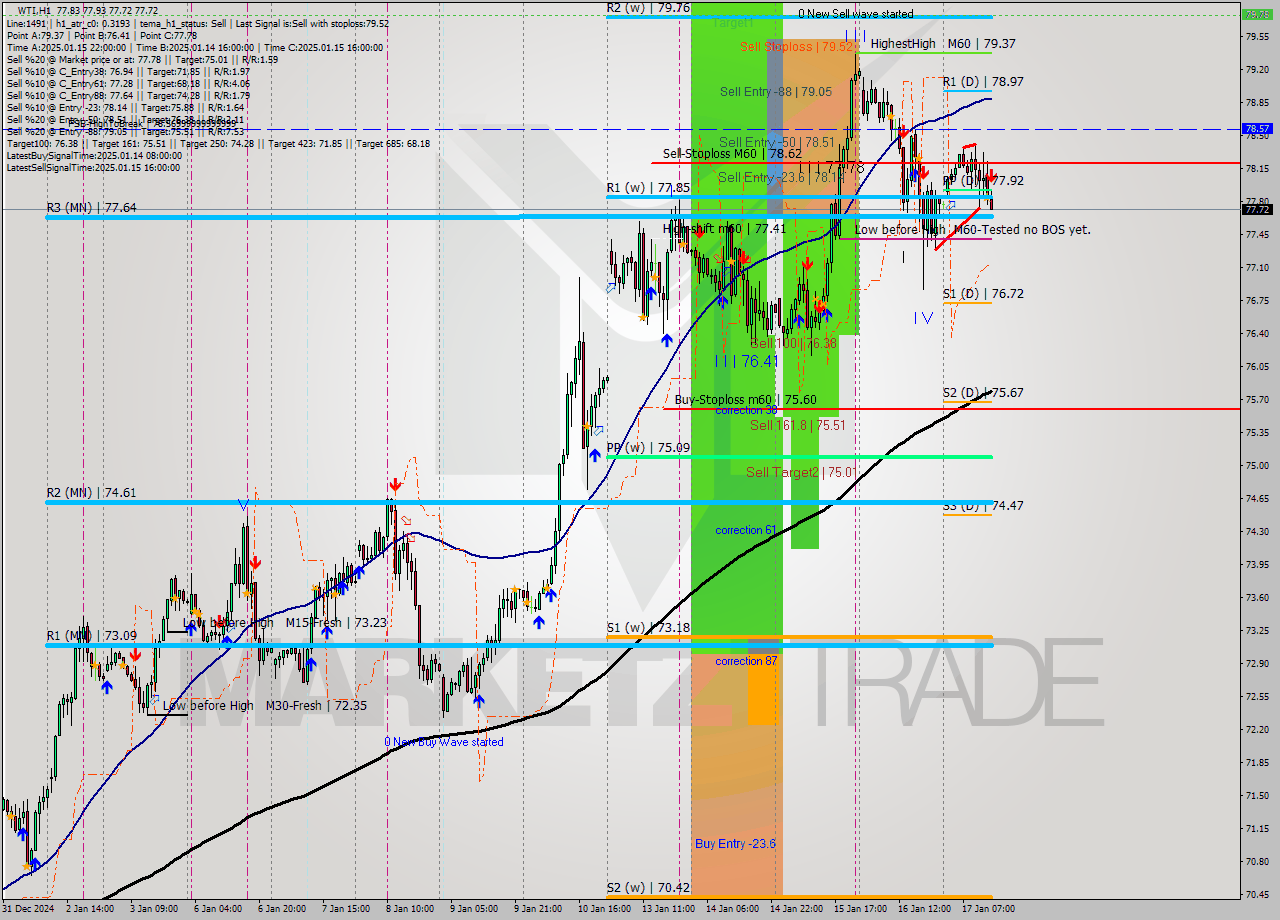
Task: Click the '31 Dec 2024' time axis label
Action: 28,909
